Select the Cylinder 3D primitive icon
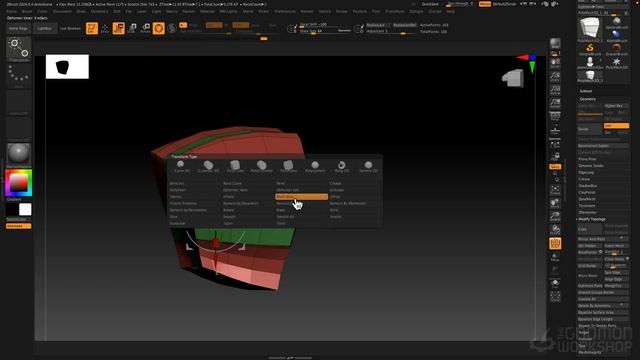The width and height of the screenshot is (640, 360). tap(208, 166)
